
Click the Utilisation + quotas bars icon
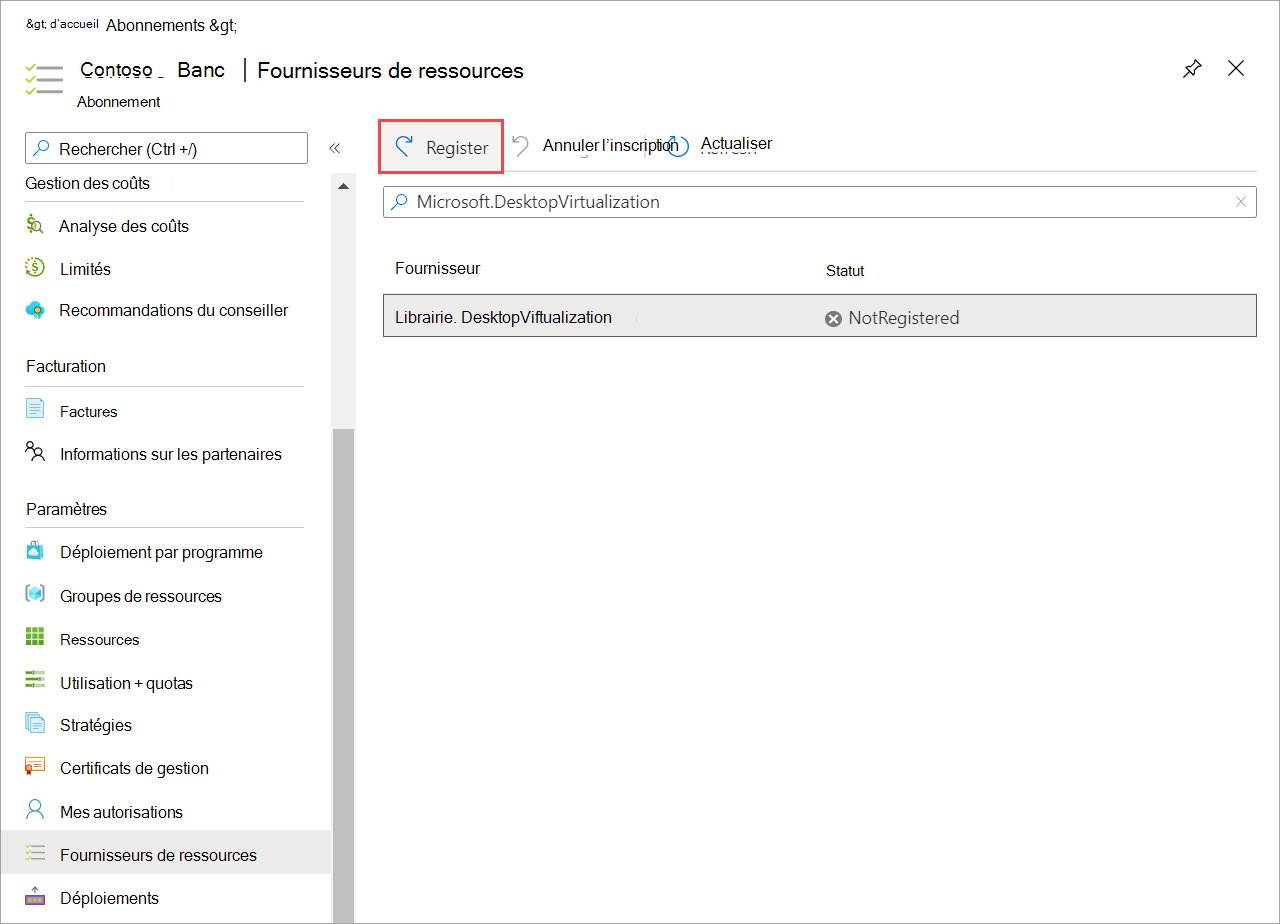(x=35, y=680)
